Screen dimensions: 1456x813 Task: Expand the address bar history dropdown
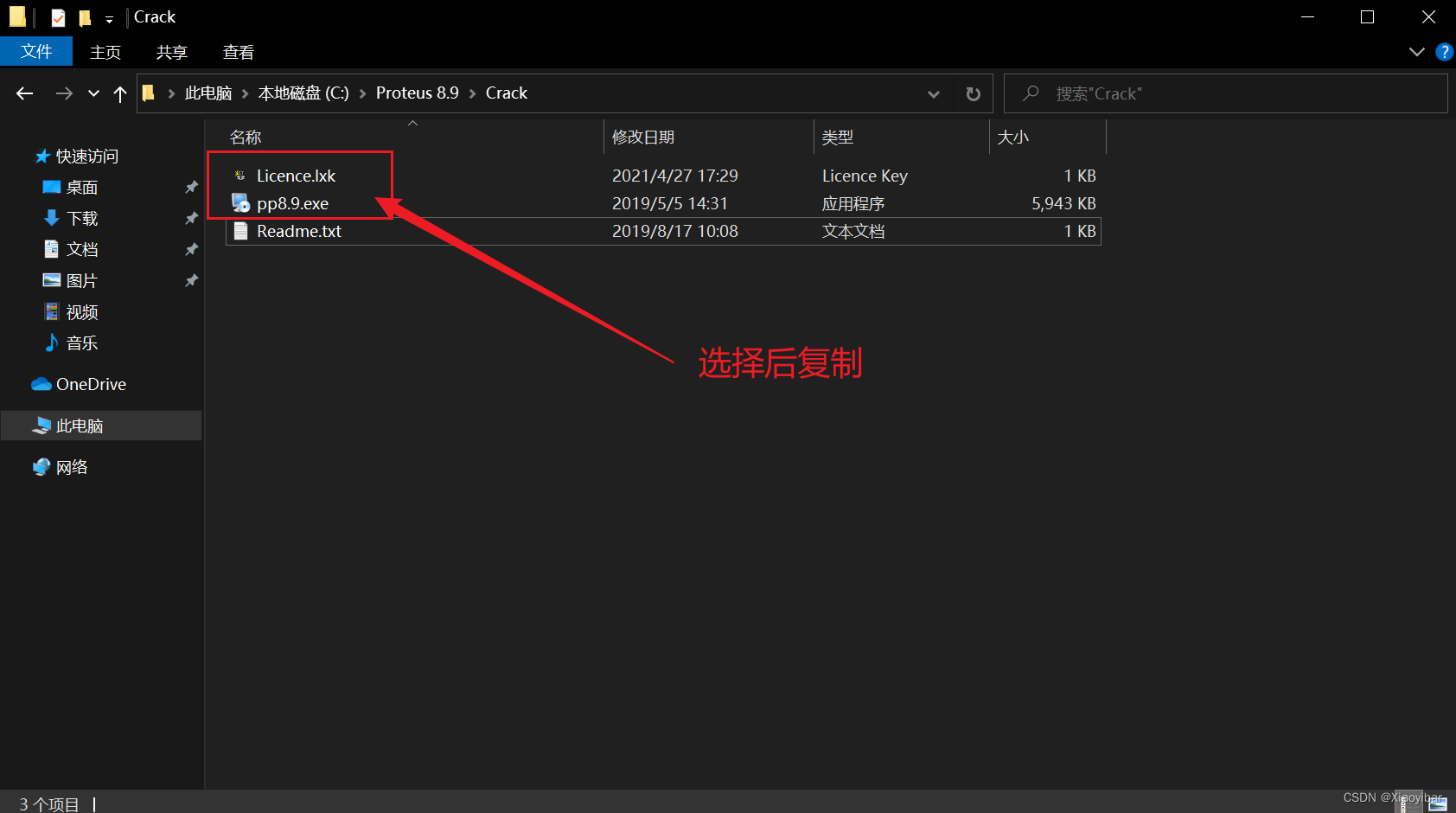pos(934,93)
